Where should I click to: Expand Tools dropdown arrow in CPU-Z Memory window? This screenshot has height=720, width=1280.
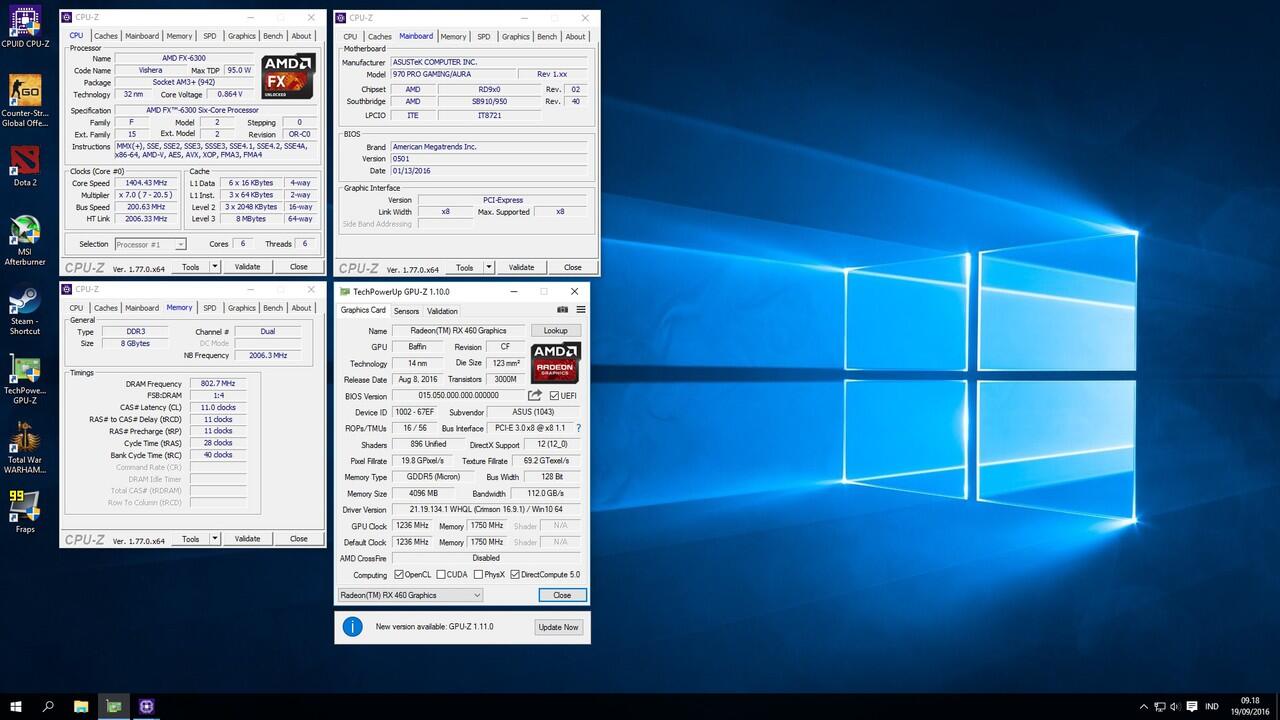tap(214, 539)
